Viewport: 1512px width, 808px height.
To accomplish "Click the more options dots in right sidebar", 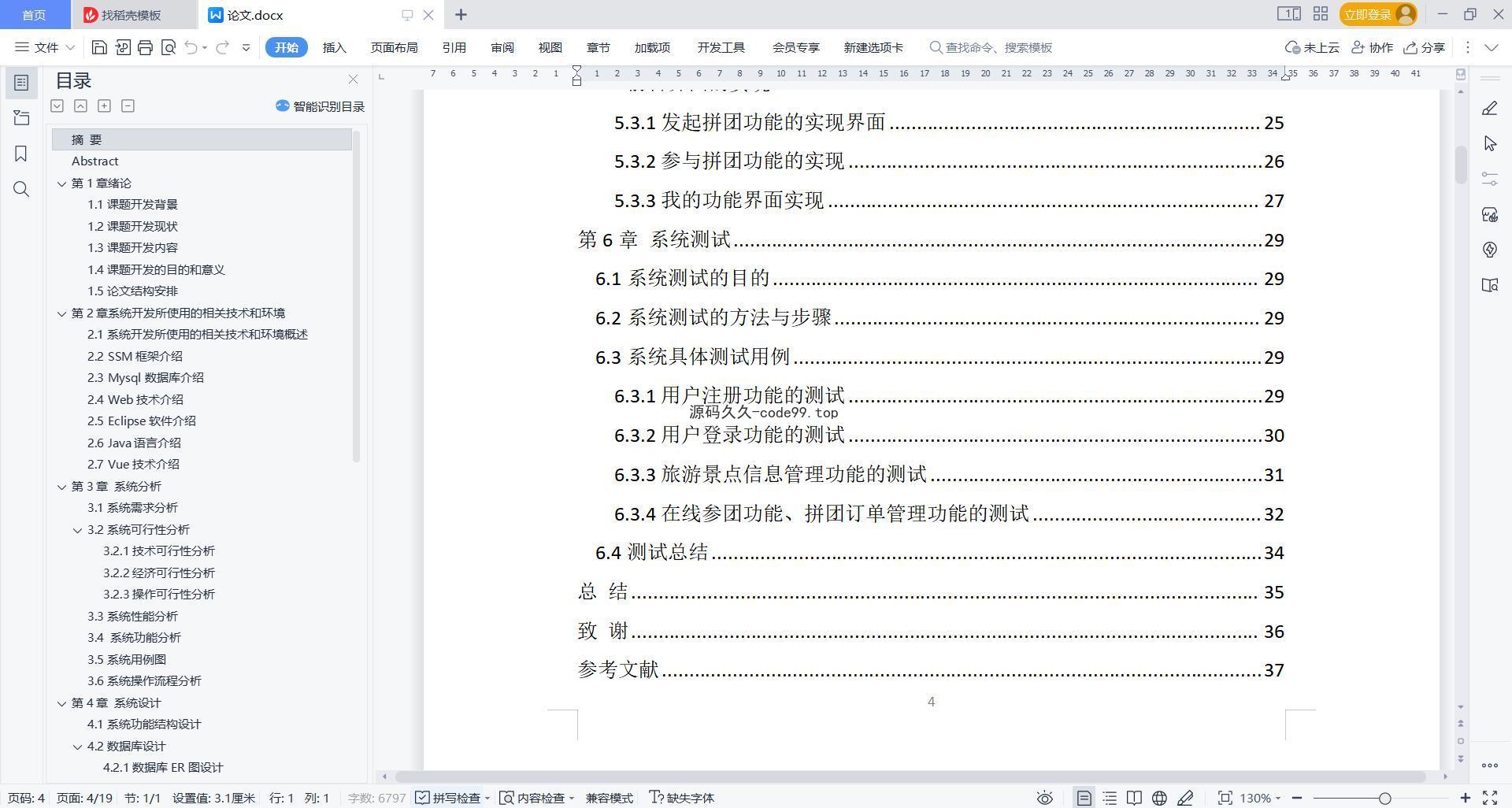I will (x=1489, y=765).
